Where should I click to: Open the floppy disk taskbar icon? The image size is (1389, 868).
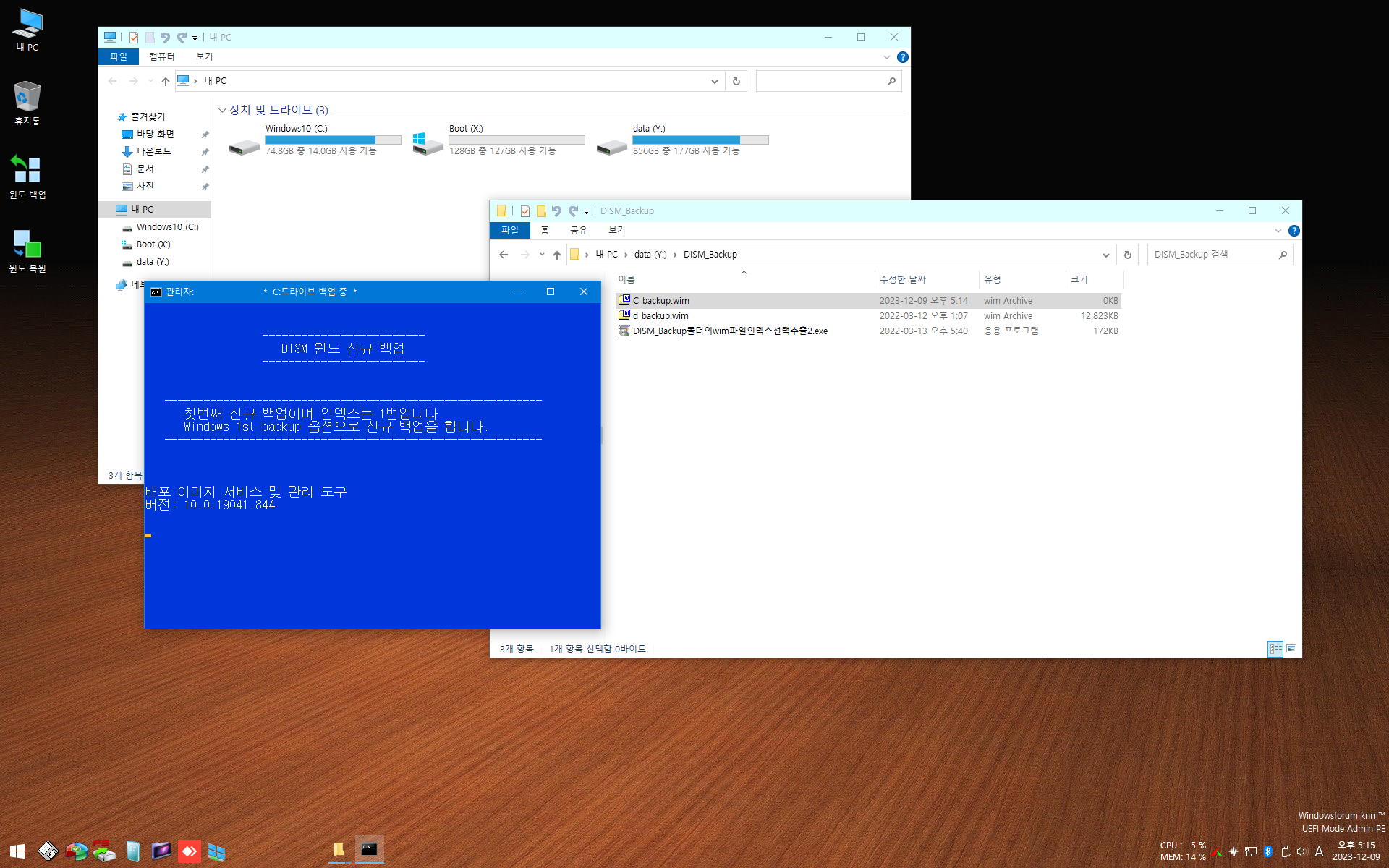pyautogui.click(x=48, y=851)
